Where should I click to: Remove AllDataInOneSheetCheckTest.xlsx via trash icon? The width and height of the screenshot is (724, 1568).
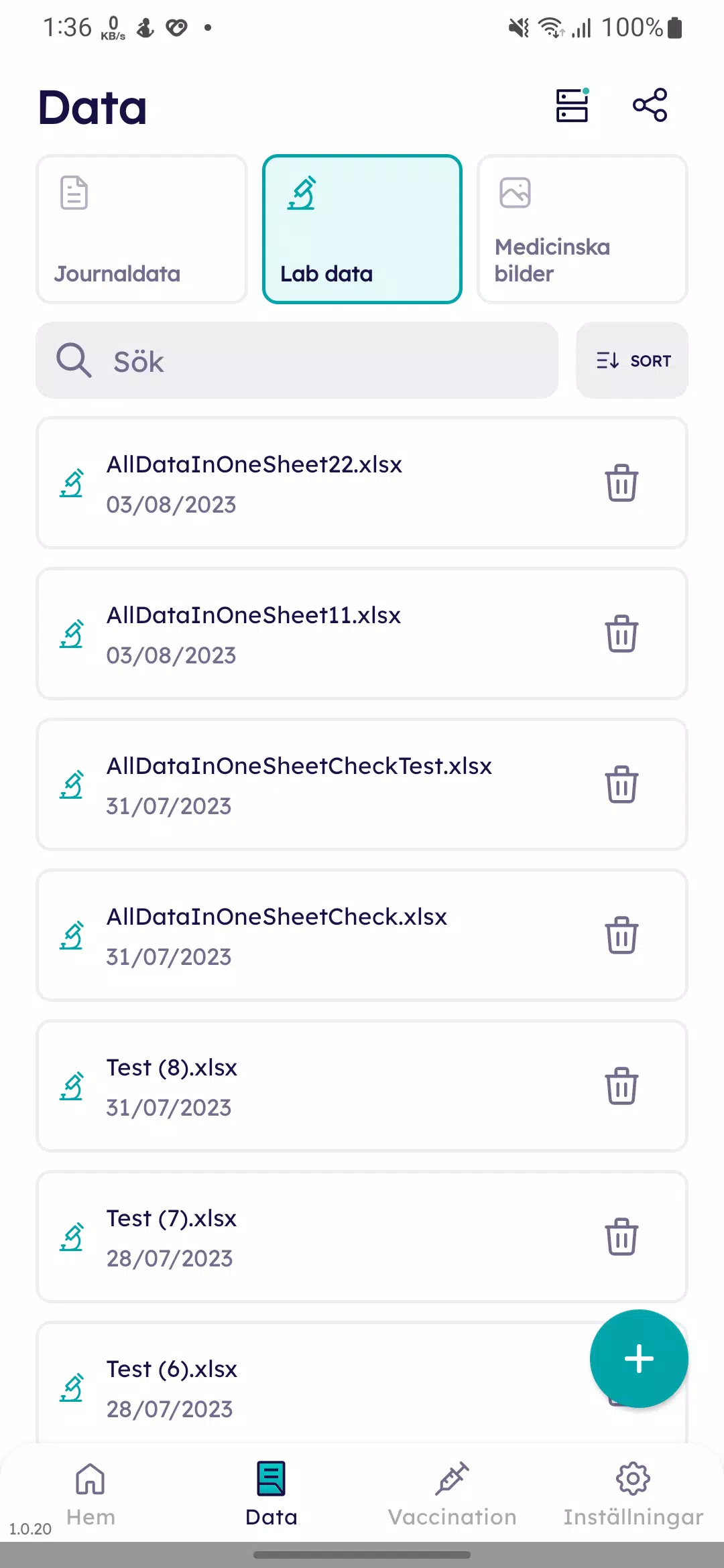click(x=621, y=784)
